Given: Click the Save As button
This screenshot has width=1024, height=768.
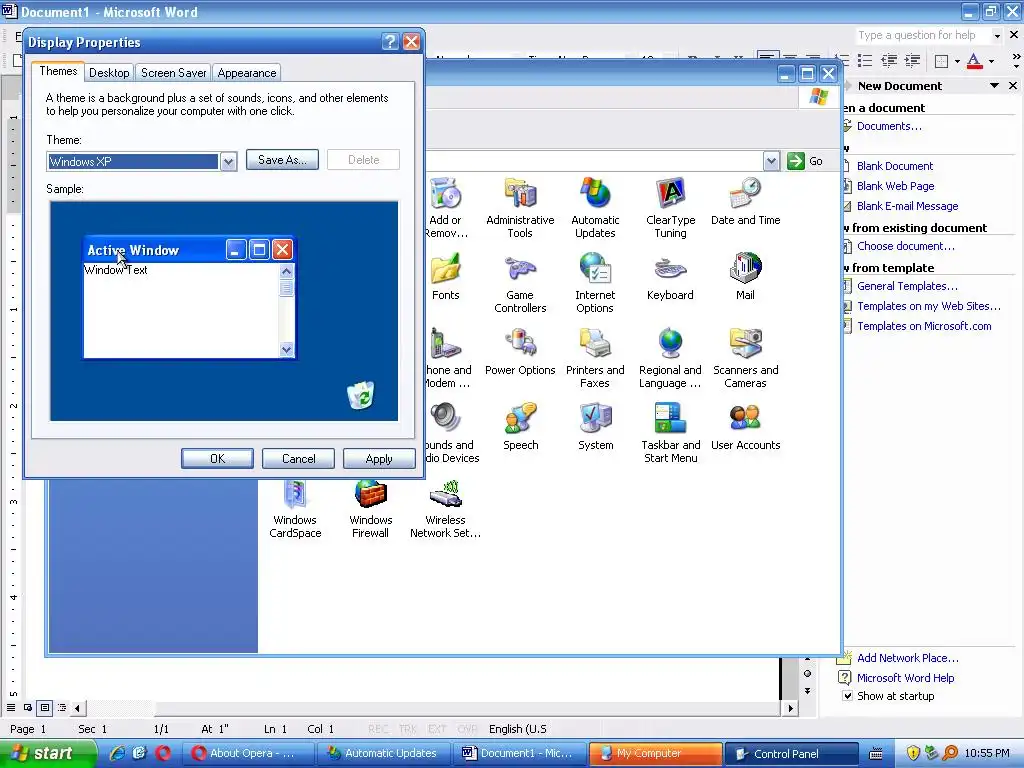Looking at the screenshot, I should point(282,159).
